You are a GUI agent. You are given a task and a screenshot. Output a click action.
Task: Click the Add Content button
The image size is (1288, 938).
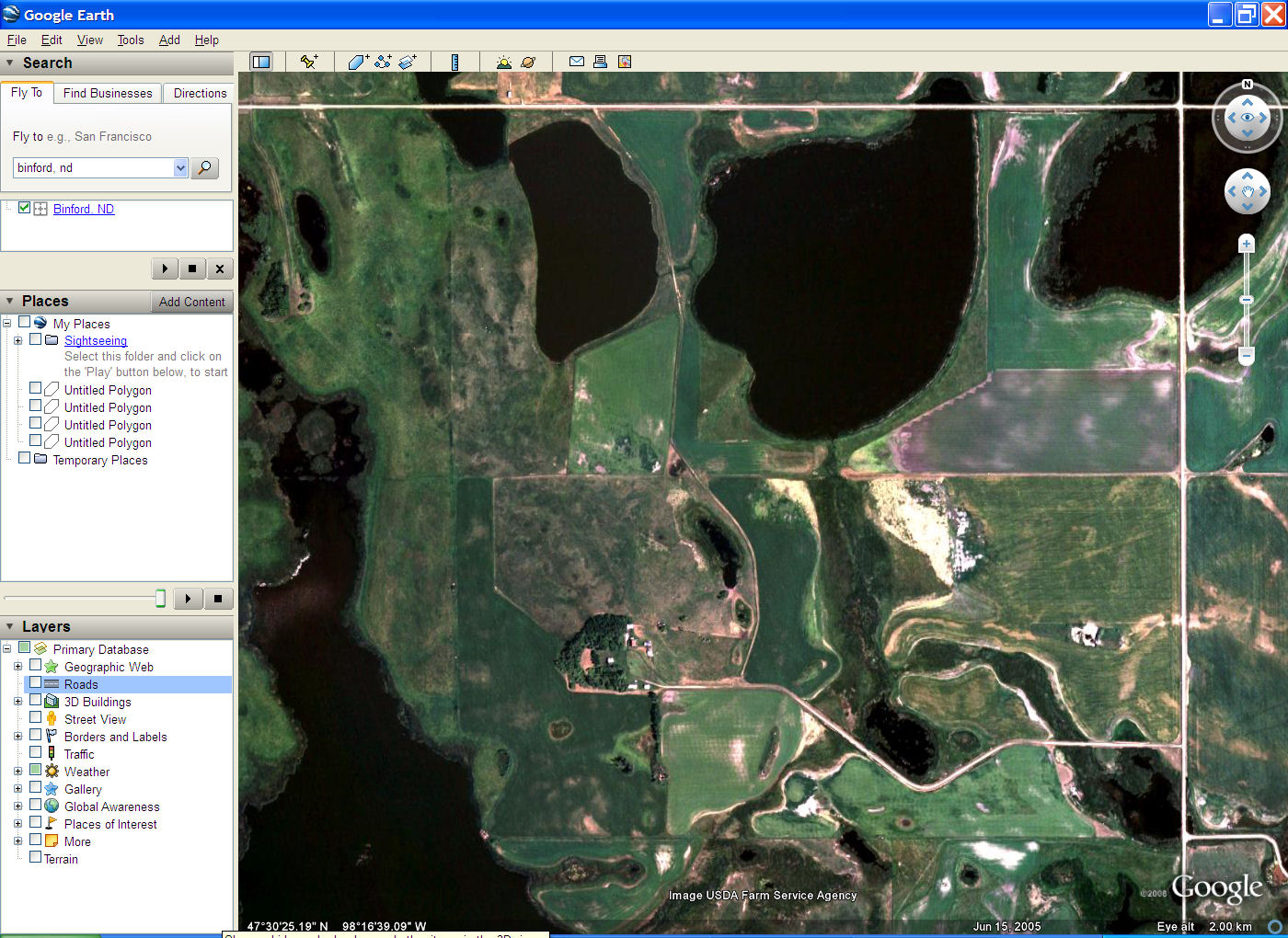point(191,302)
